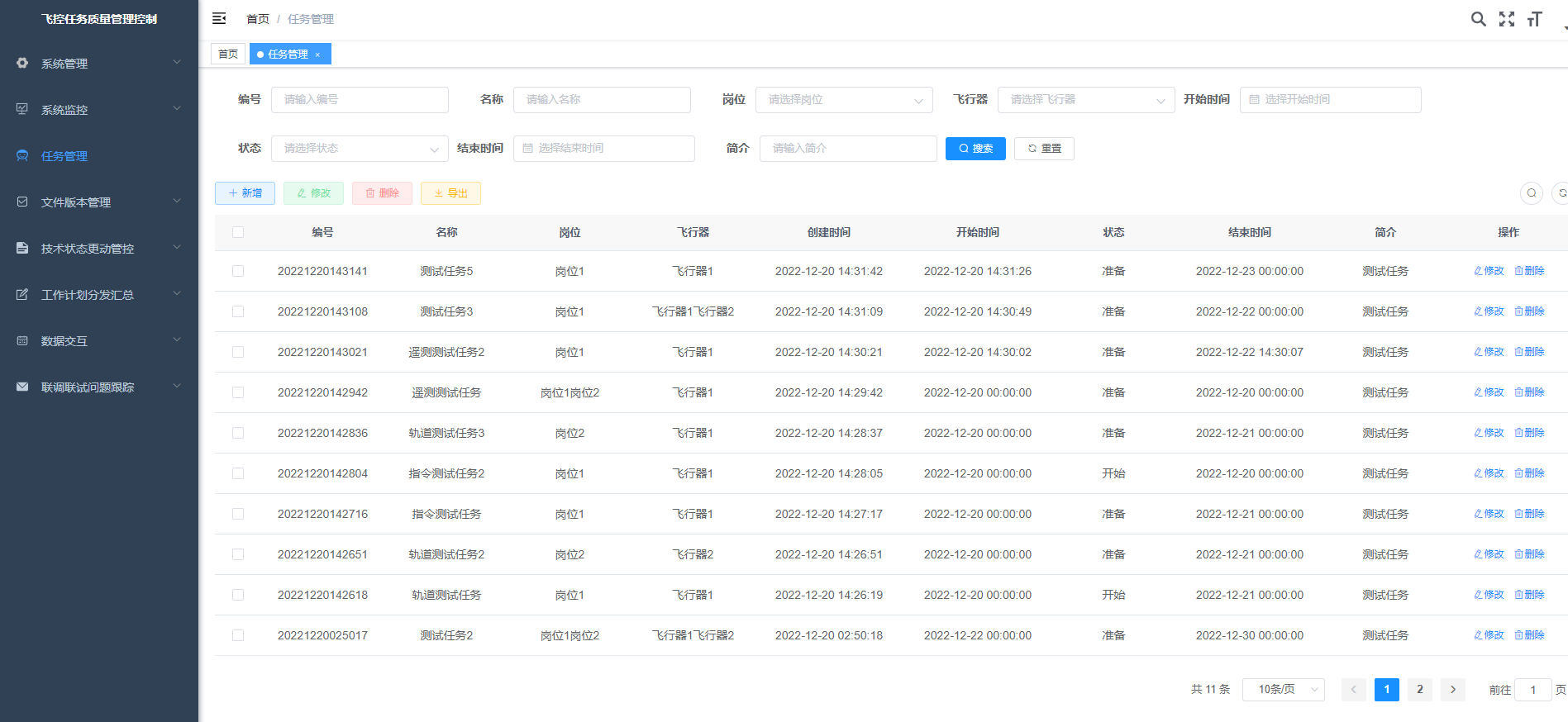Click 删除 for task 20221220143141
This screenshot has height=722, width=1568.
(x=1530, y=271)
